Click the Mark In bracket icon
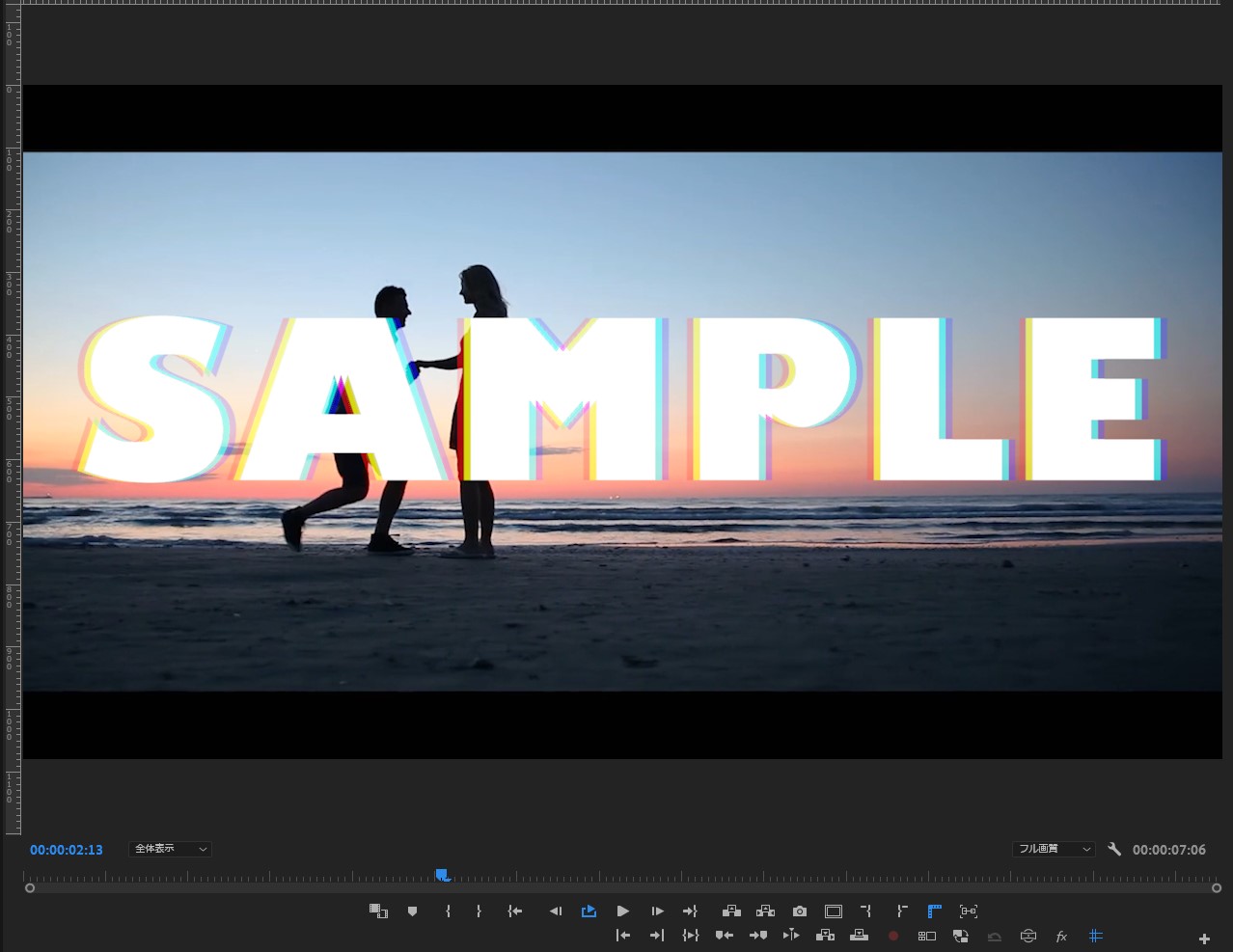Screen dimensions: 1233x952 (448, 911)
